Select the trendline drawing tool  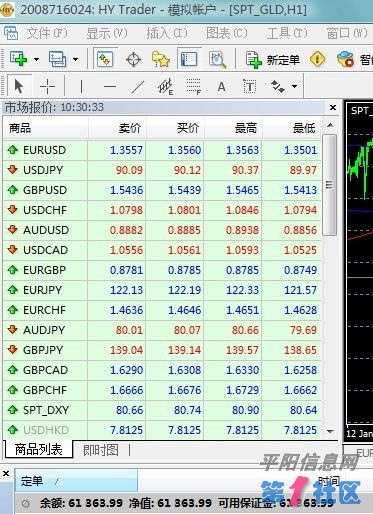click(x=138, y=87)
